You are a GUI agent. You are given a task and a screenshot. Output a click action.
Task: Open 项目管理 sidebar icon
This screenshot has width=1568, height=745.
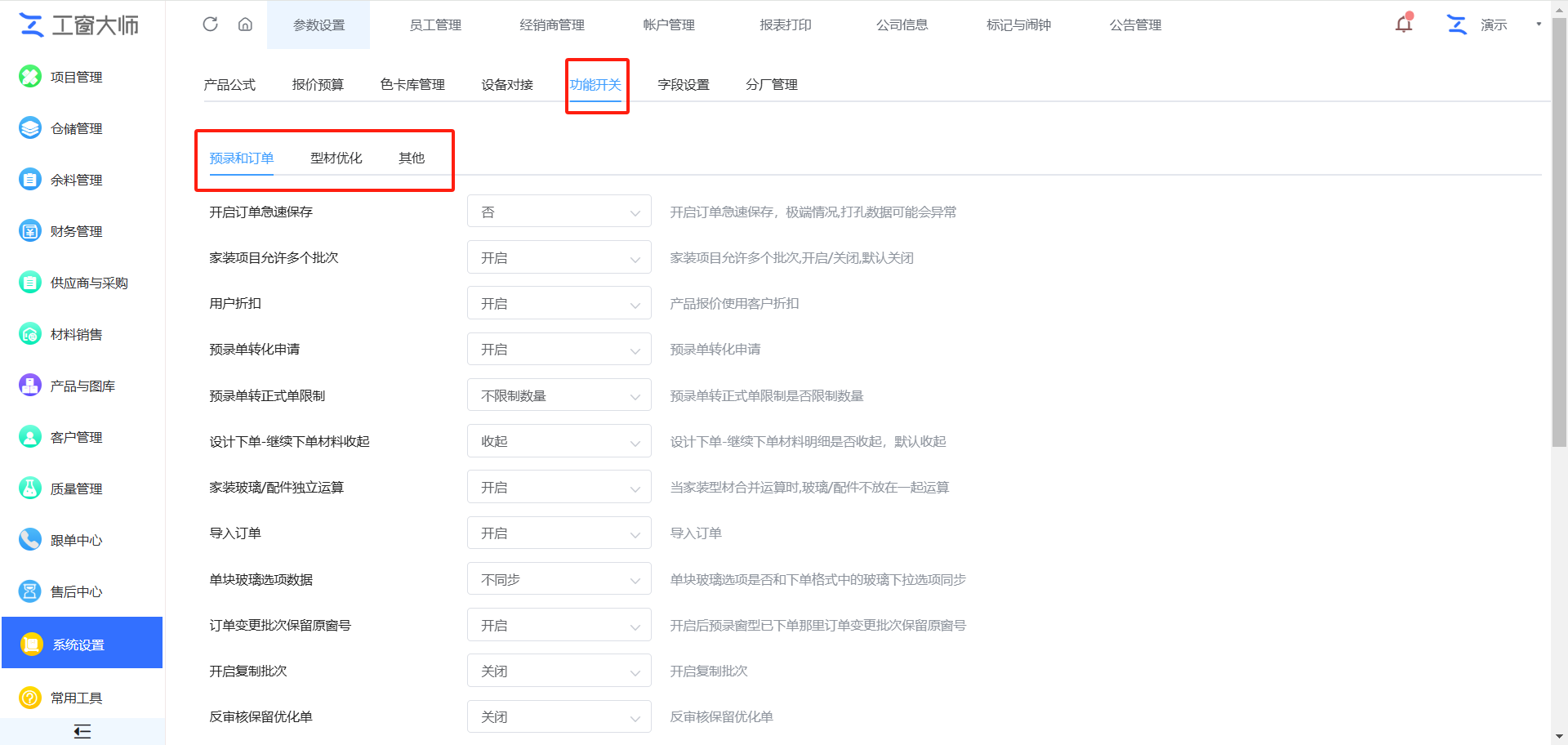(30, 77)
